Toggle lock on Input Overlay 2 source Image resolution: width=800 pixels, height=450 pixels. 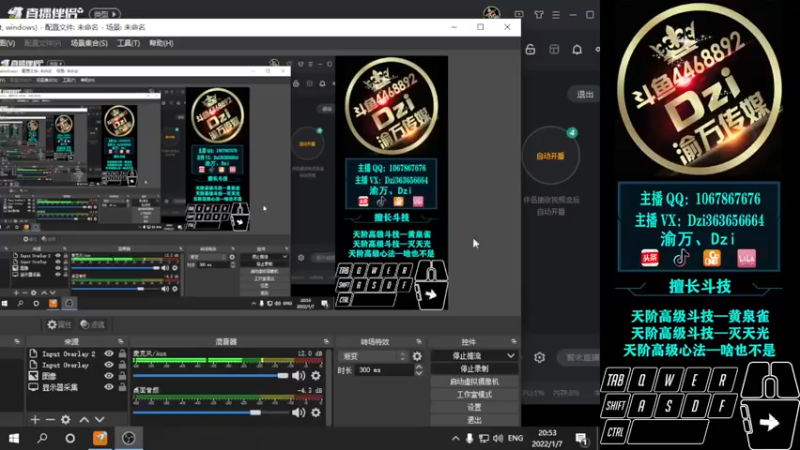pyautogui.click(x=122, y=354)
